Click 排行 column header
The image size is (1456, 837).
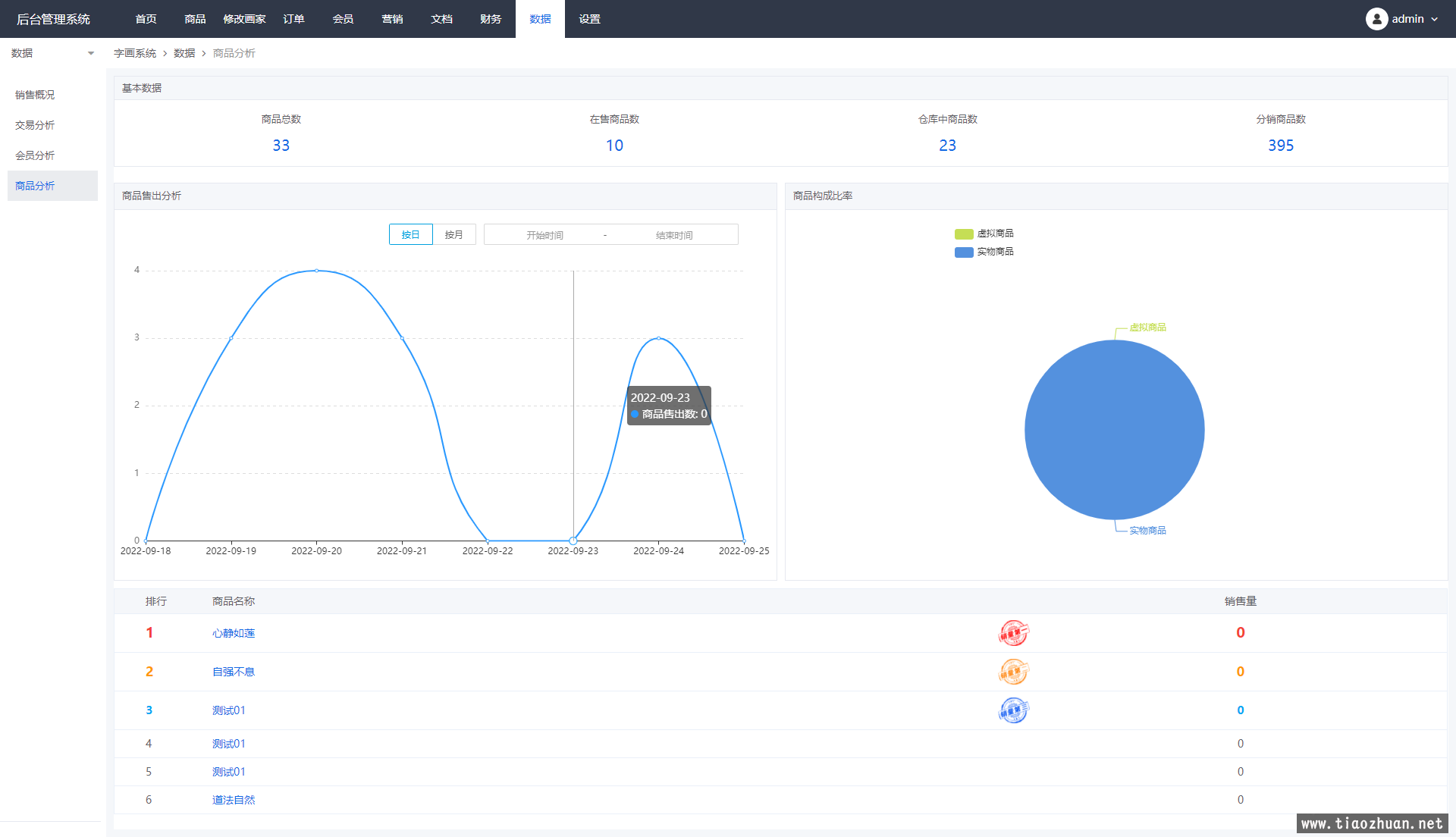point(156,601)
